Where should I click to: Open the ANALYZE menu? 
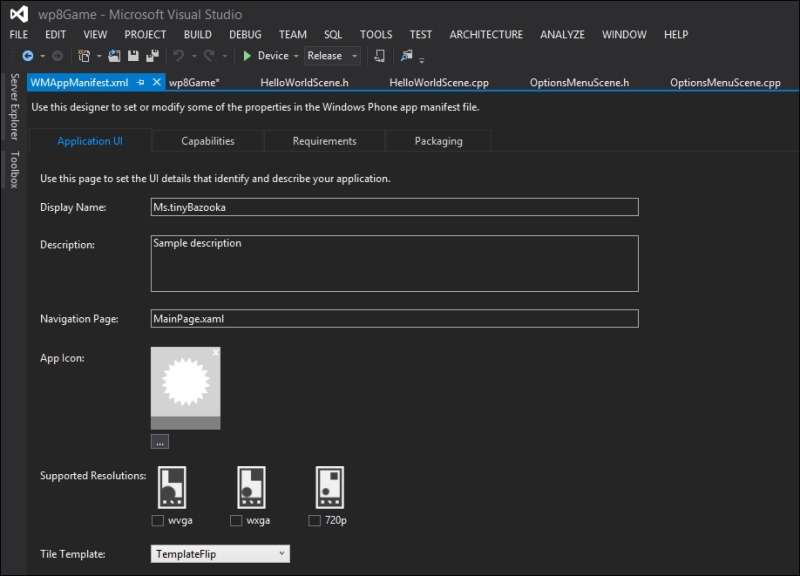coord(562,34)
